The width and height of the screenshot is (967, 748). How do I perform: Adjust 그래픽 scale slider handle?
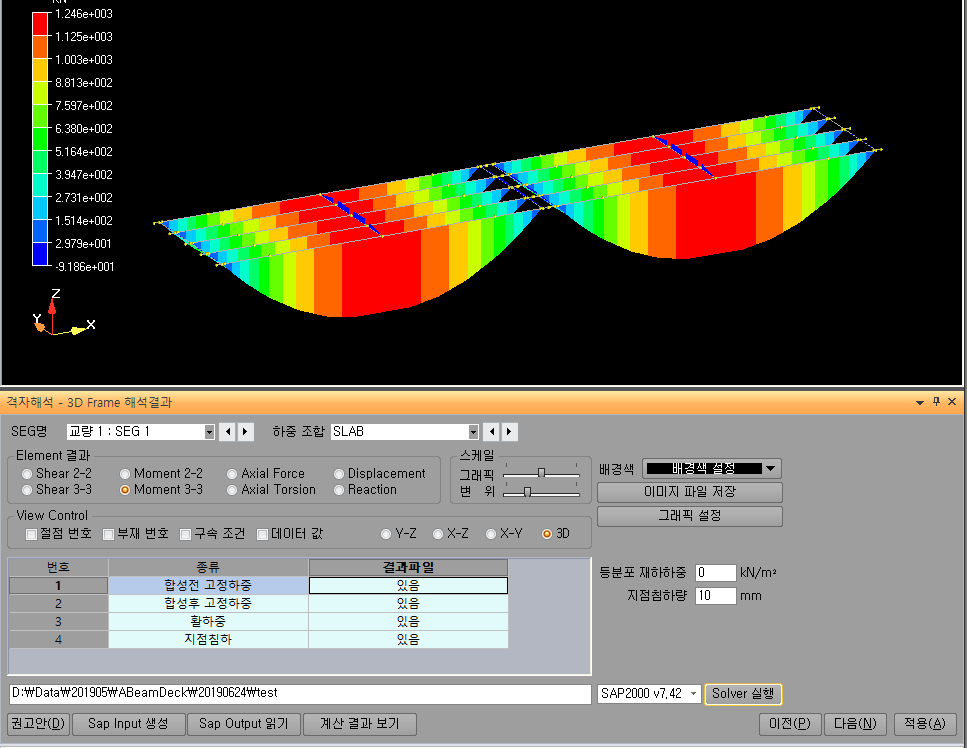(541, 473)
